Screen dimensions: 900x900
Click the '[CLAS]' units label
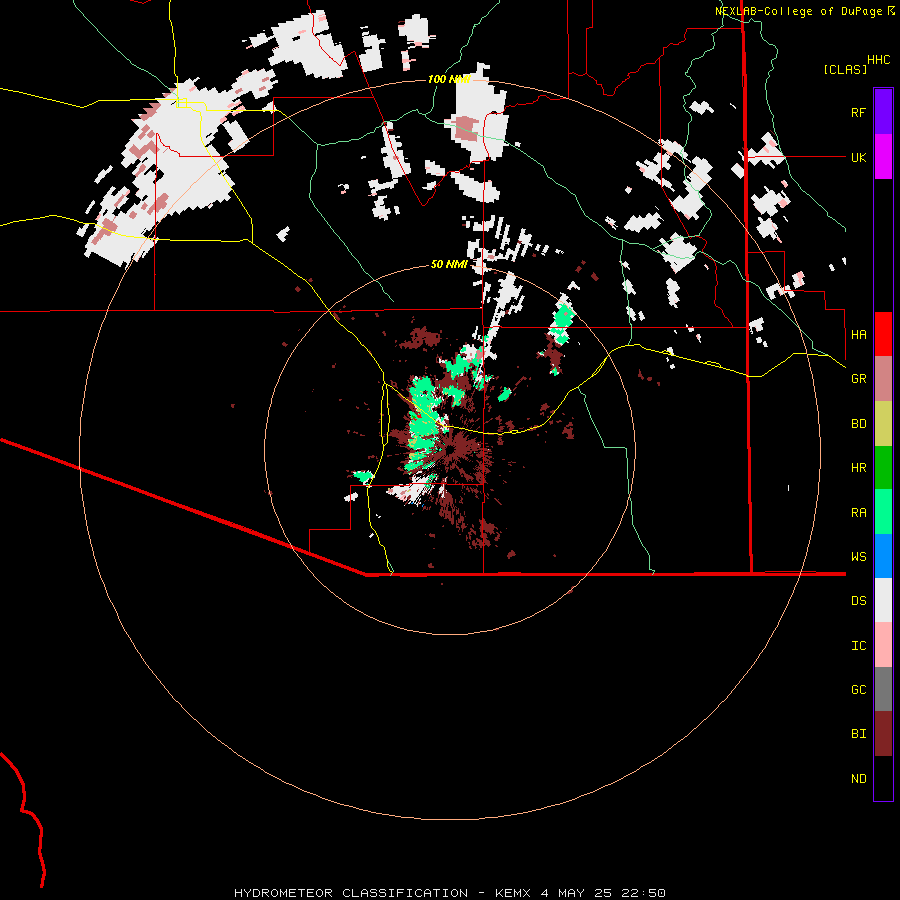click(x=845, y=69)
